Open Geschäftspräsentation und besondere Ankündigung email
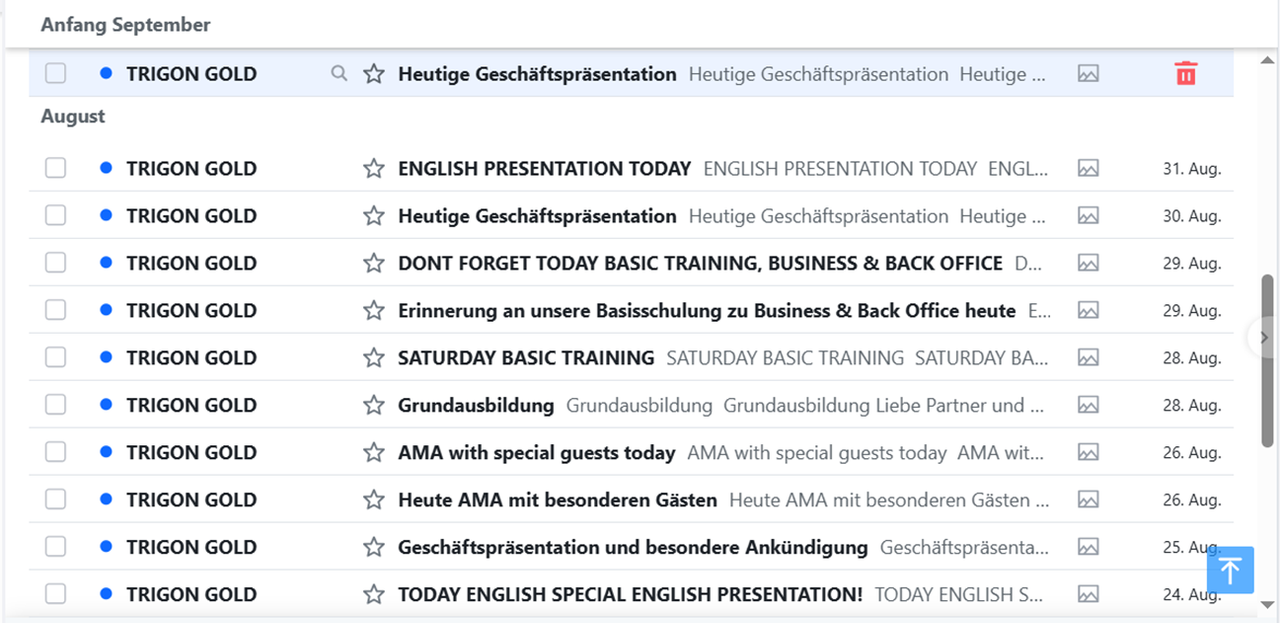The height and width of the screenshot is (623, 1280). click(633, 547)
